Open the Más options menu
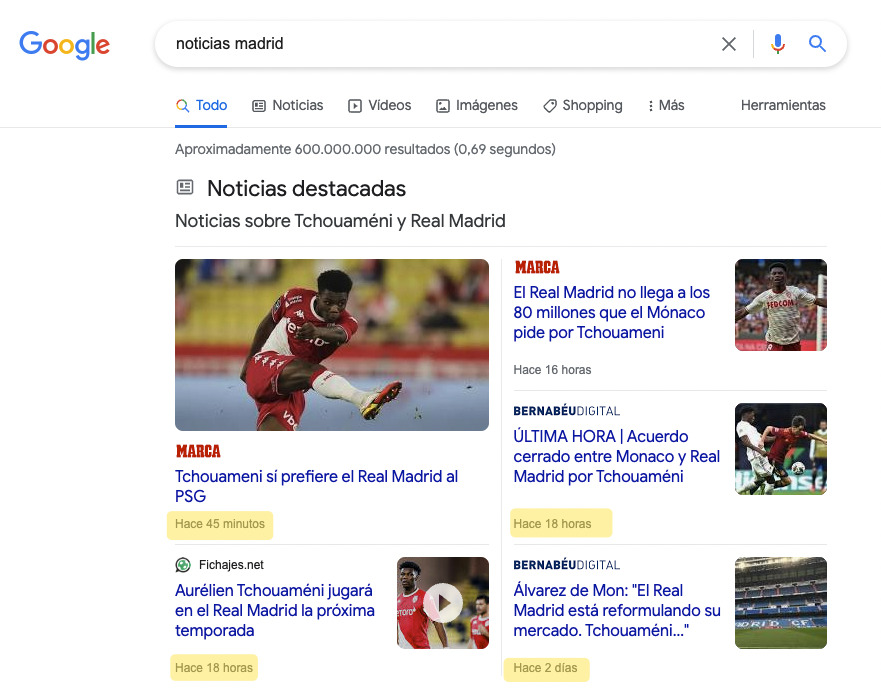 (x=666, y=105)
